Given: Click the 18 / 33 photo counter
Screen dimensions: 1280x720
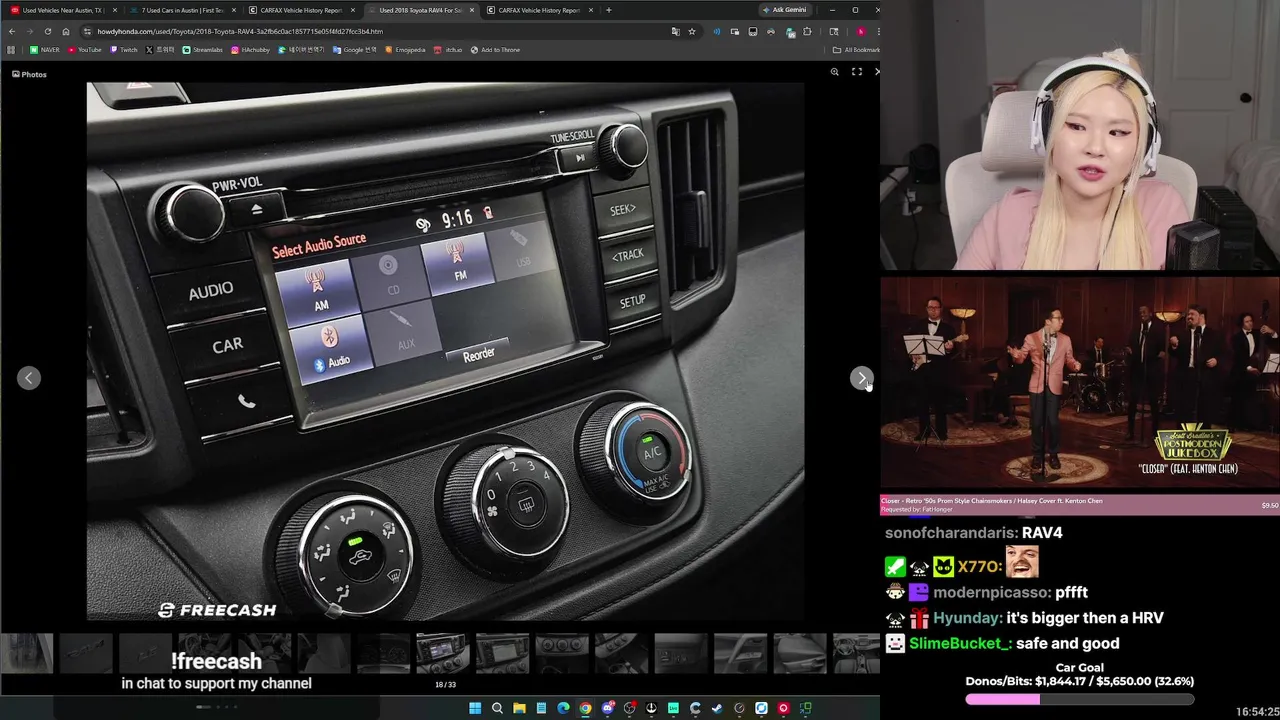Looking at the screenshot, I should tap(445, 685).
